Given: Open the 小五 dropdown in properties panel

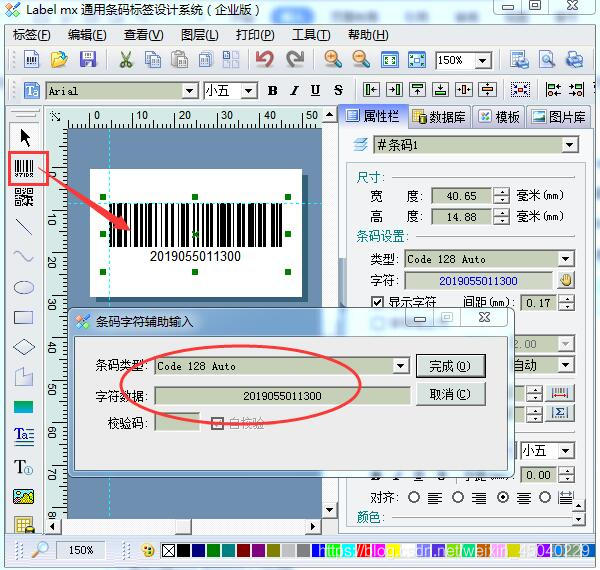Looking at the screenshot, I should tap(566, 451).
